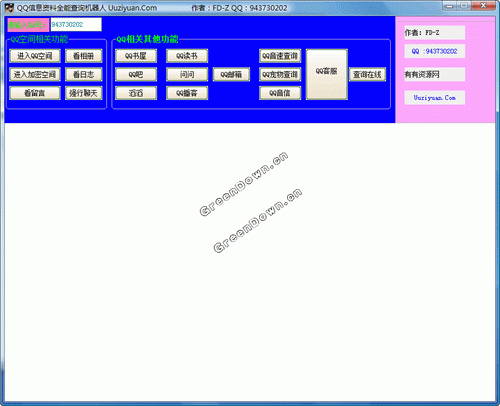Viewport: 500px width, 406px height.
Task: Open the QQ书屋 button
Action: tap(136, 56)
